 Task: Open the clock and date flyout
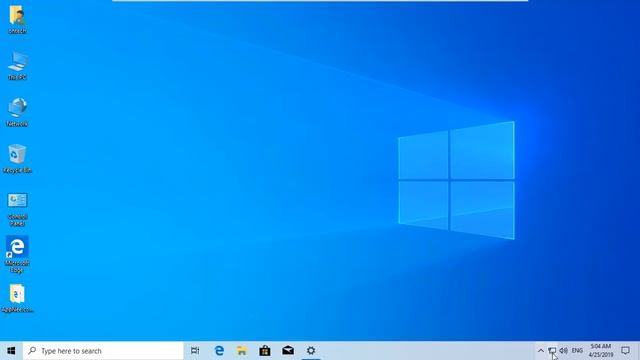[601, 351]
